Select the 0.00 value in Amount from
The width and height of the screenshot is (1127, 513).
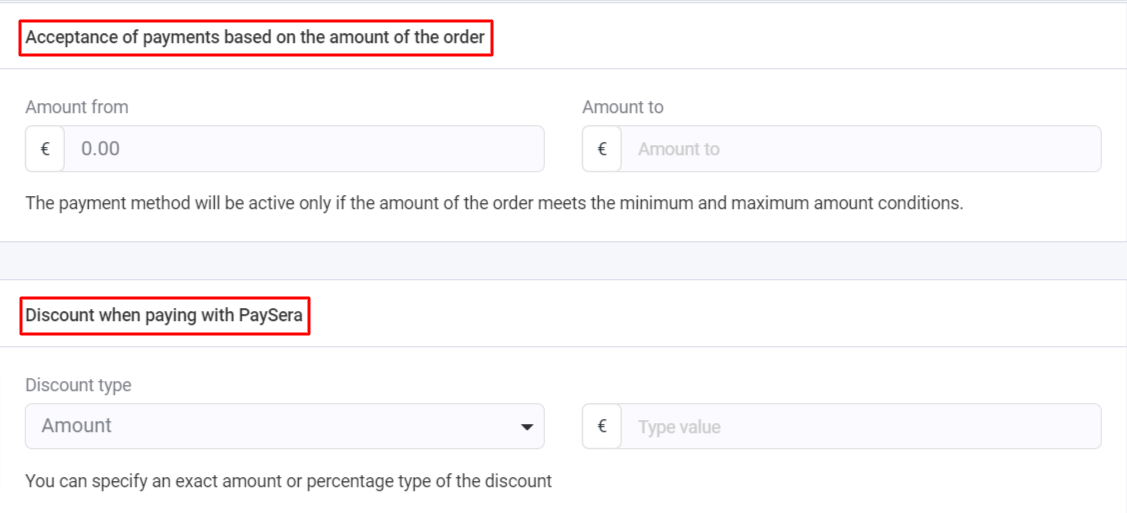point(100,149)
